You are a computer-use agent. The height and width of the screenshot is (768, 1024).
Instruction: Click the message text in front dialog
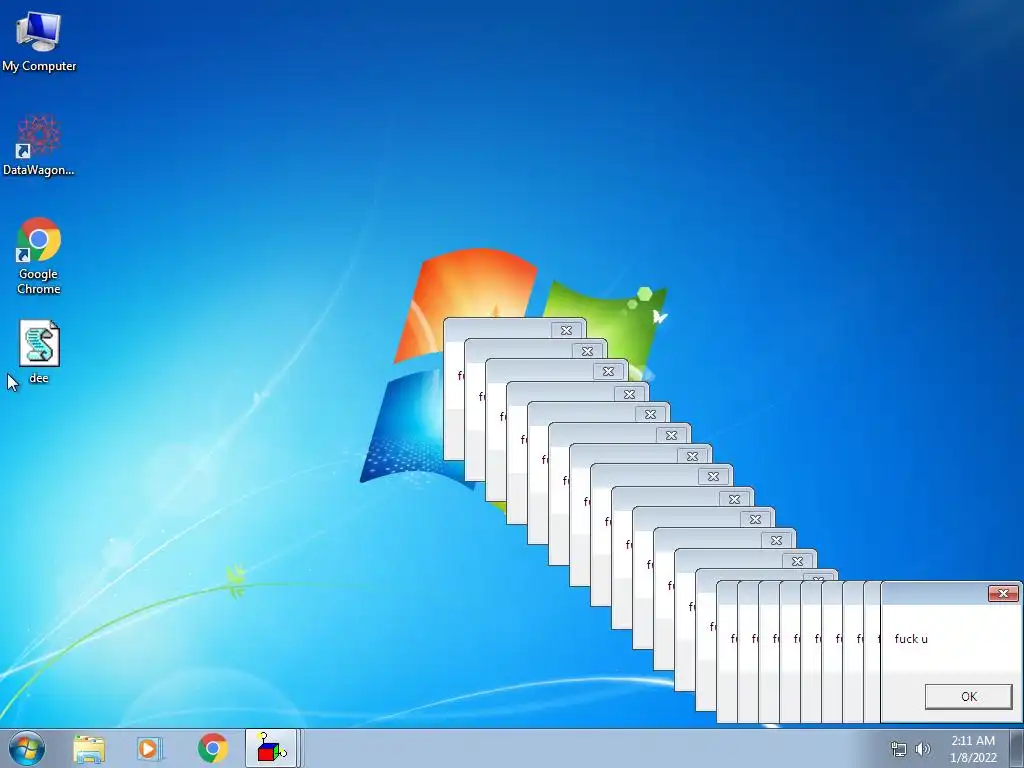coord(910,639)
